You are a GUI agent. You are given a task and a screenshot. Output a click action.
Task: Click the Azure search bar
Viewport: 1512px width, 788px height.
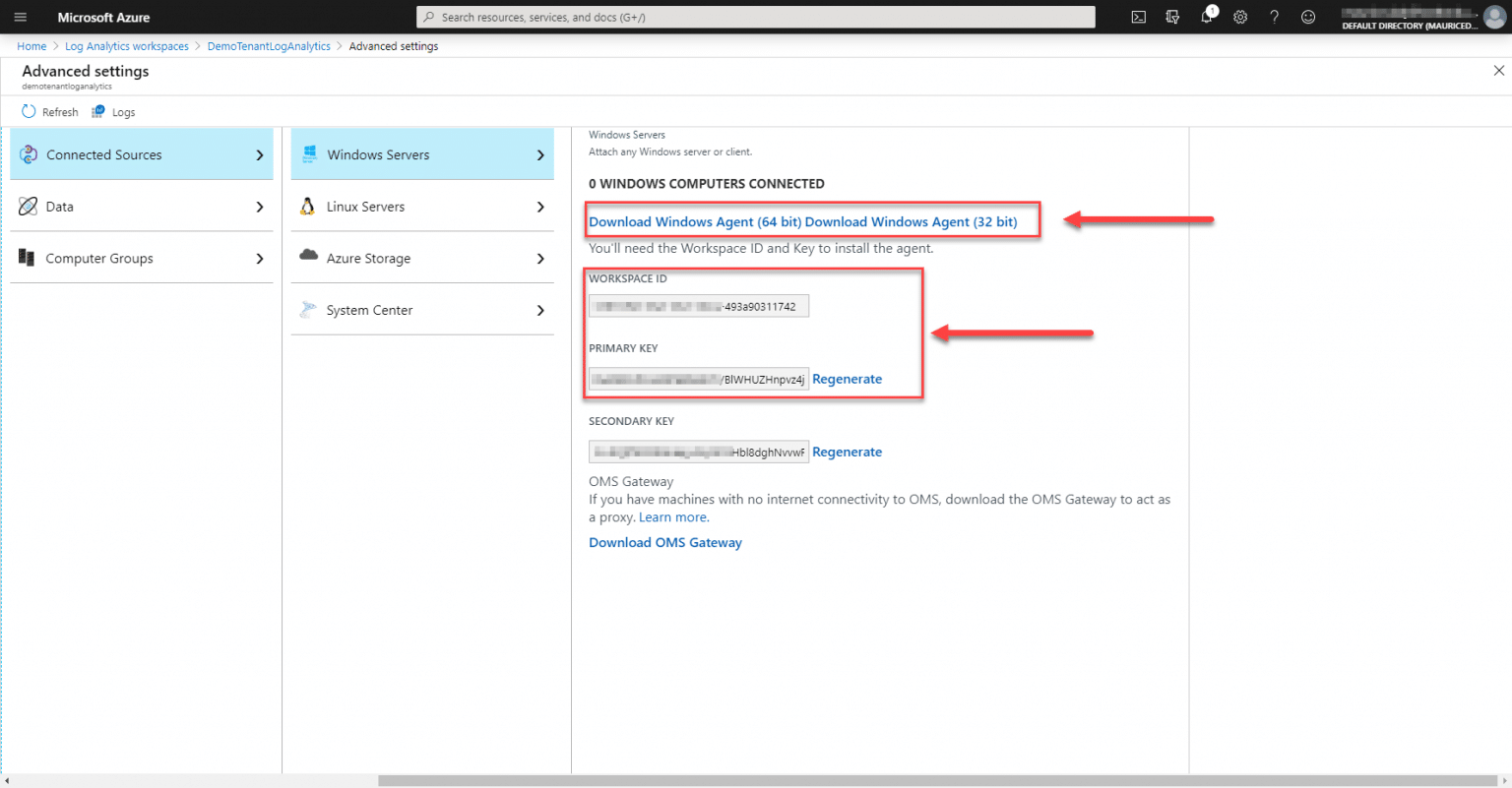point(756,16)
